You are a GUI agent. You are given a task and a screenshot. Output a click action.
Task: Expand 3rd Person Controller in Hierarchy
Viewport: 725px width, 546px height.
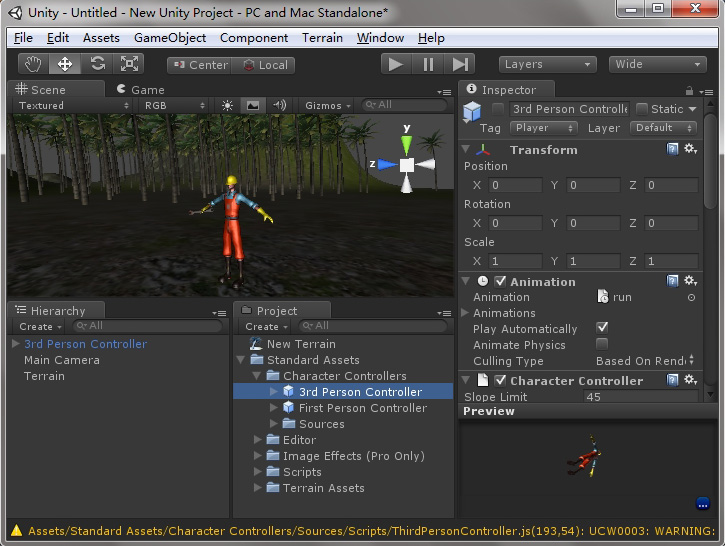16,344
